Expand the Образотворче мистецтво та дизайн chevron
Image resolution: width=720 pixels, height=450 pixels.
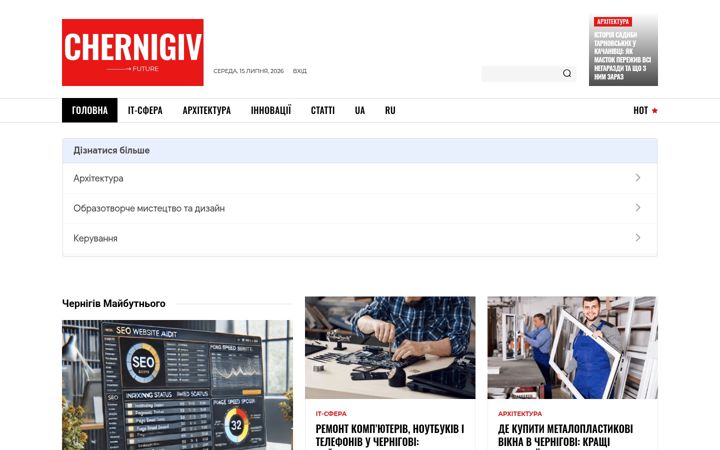(x=638, y=208)
